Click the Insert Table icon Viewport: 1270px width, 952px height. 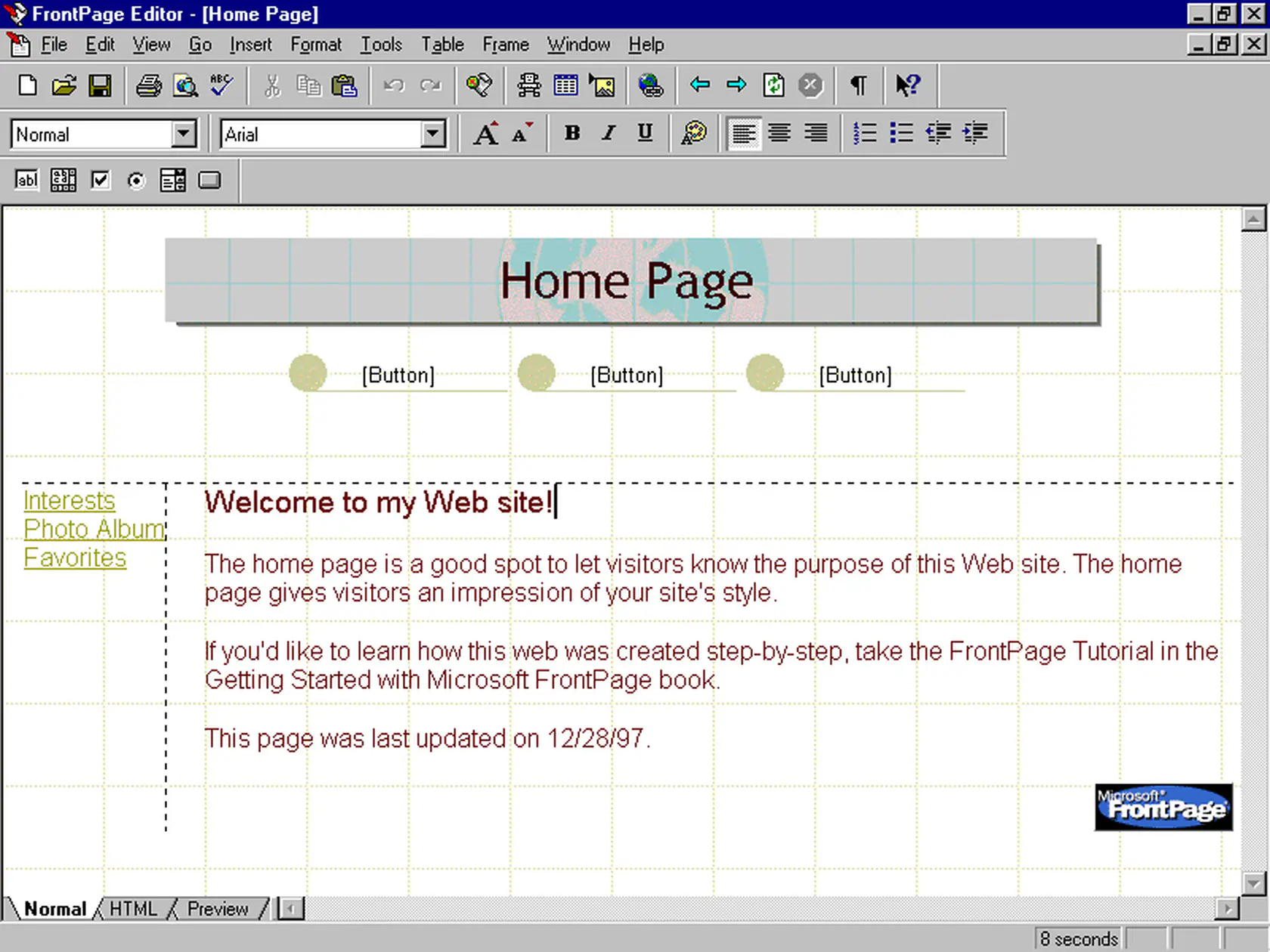pos(565,85)
